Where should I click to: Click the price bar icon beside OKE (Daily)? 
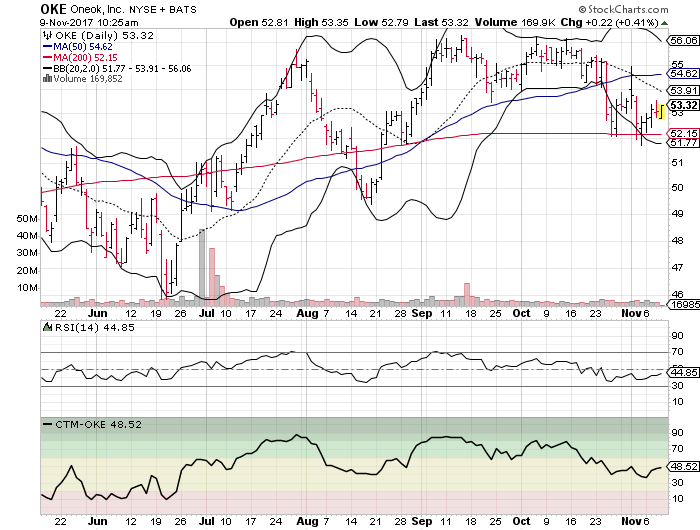(47, 36)
